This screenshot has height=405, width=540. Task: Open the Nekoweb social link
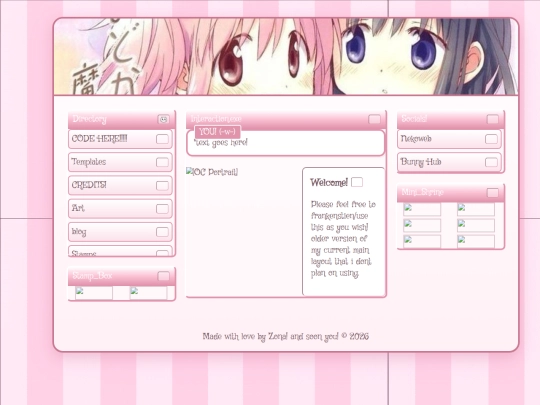point(449,139)
